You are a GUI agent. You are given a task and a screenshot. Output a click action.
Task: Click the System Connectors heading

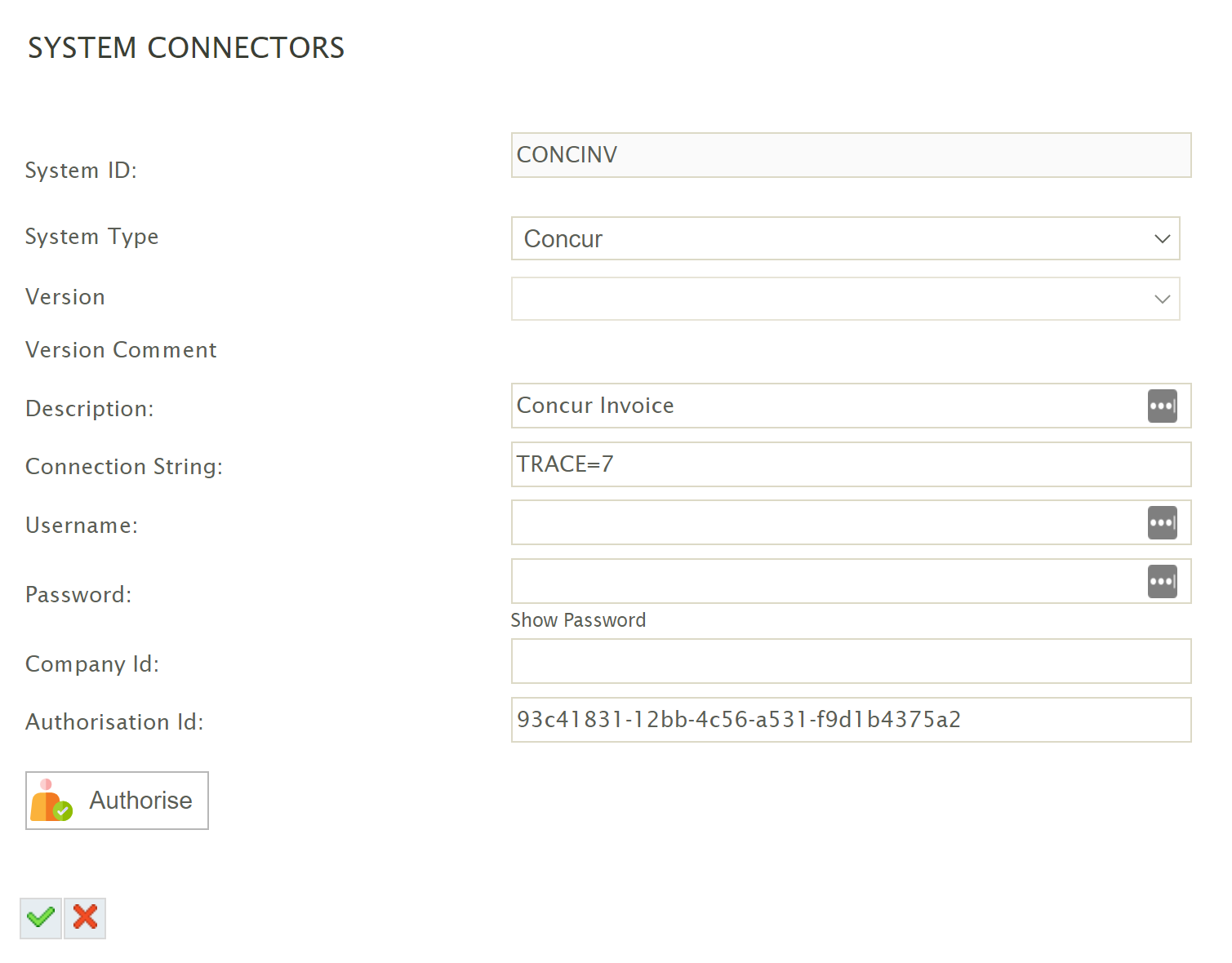[186, 48]
